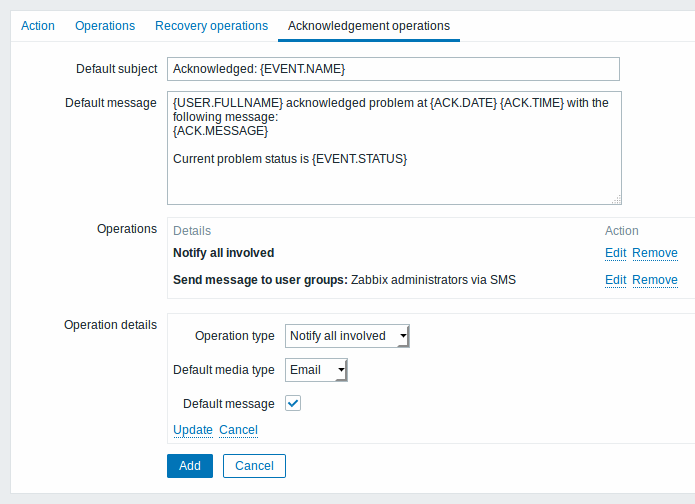Remove the Notify all involved operation
The height and width of the screenshot is (504, 695).
[655, 253]
